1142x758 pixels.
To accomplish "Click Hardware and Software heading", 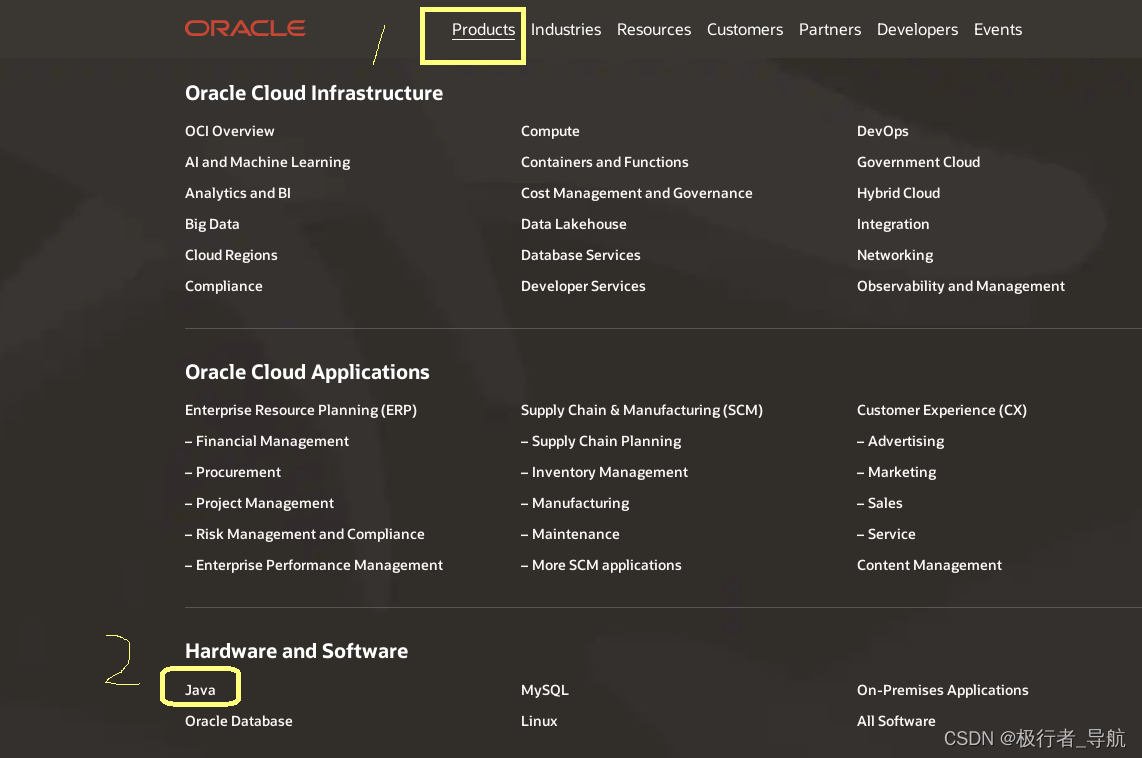I will [x=296, y=651].
